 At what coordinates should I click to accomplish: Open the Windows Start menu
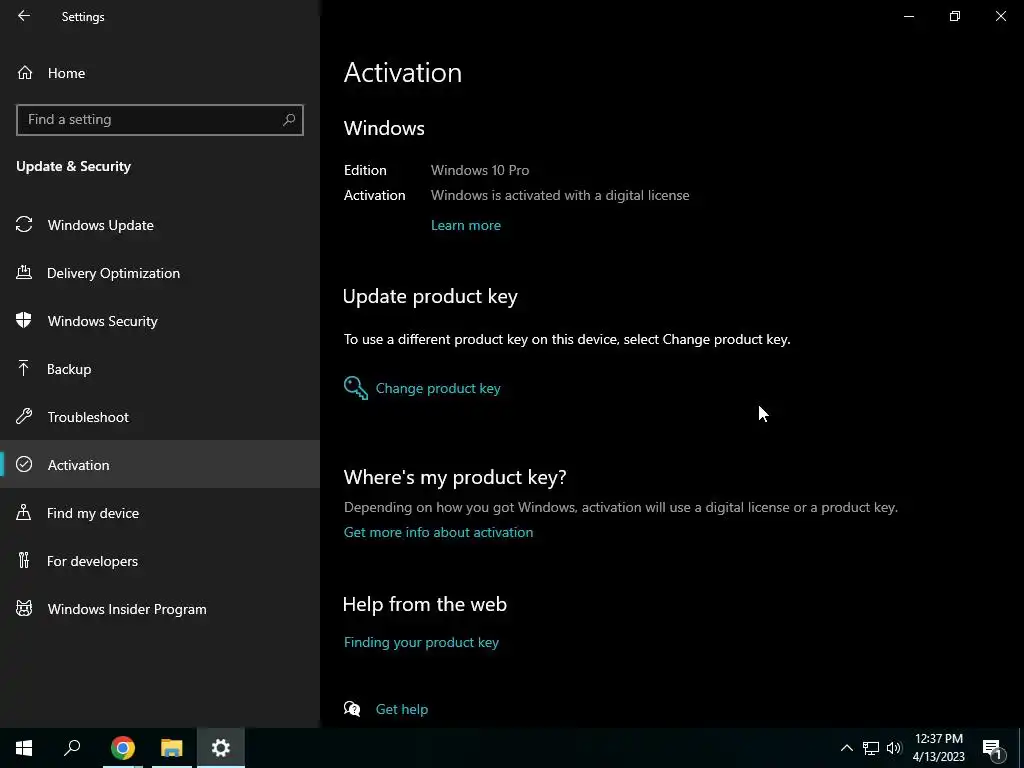24,748
